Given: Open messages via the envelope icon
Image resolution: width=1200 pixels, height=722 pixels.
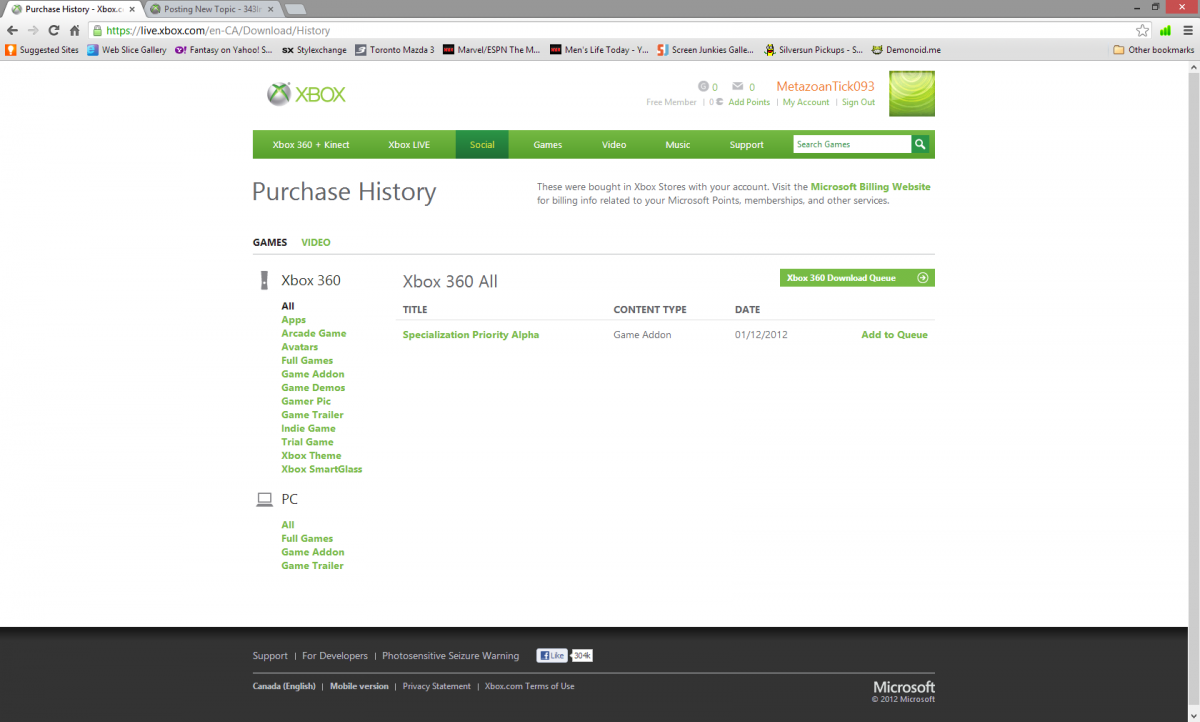Looking at the screenshot, I should 737,86.
